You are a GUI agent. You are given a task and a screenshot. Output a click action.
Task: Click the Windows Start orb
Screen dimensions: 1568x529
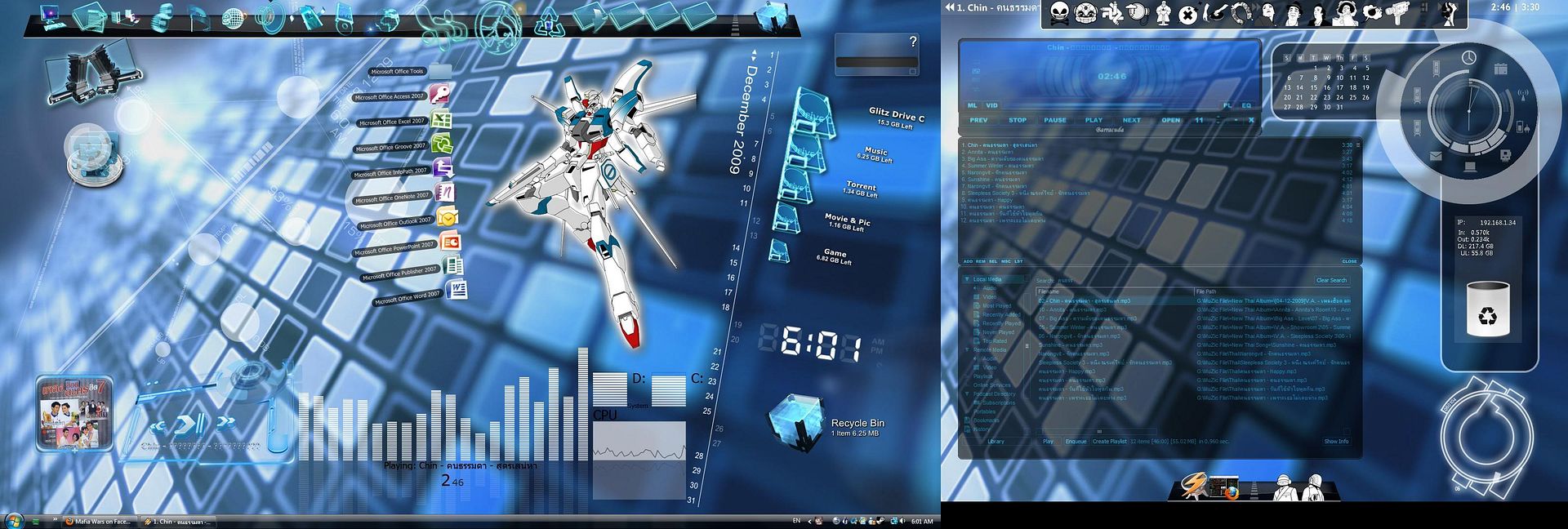pyautogui.click(x=14, y=520)
